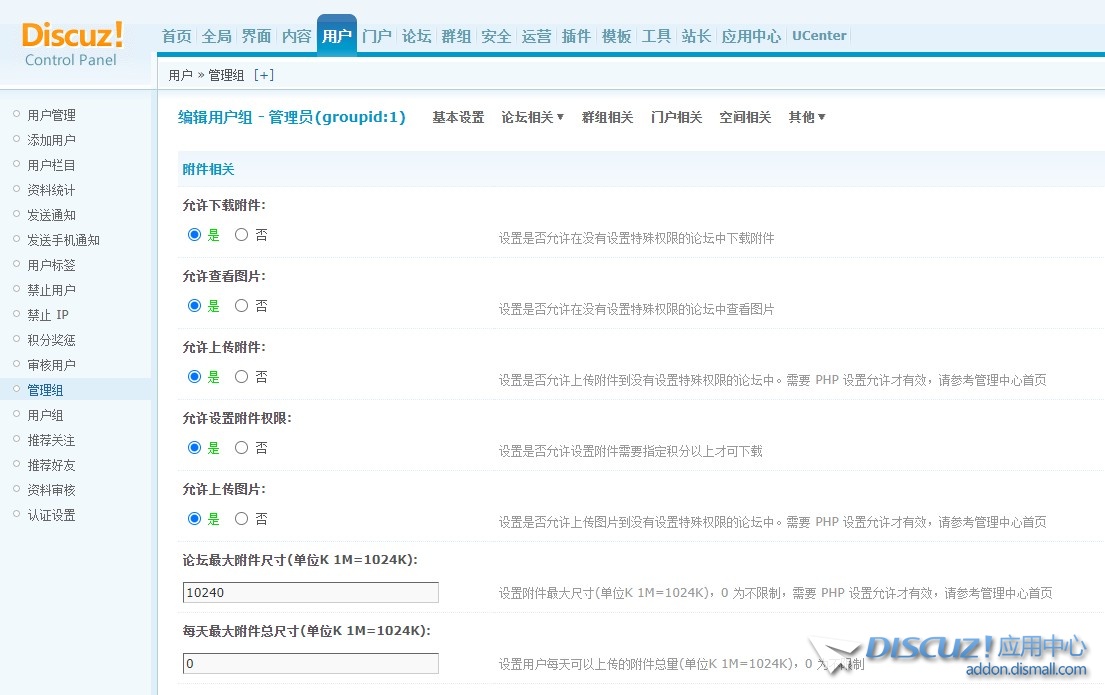
Task: Open the 用户 top navigation tab
Action: coord(337,35)
